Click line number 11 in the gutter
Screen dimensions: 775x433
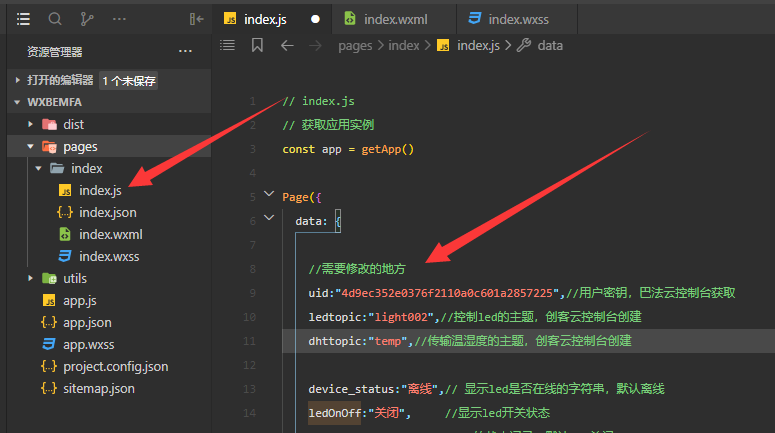250,341
